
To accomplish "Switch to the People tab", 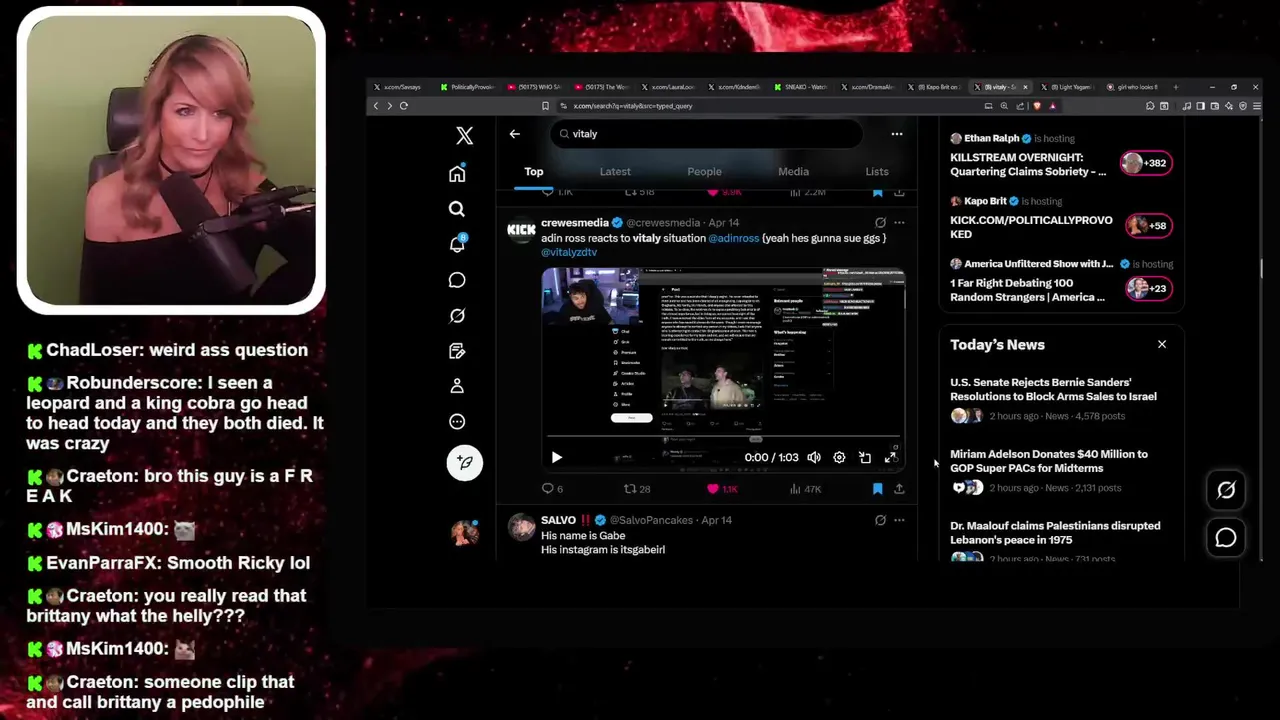I will [704, 172].
